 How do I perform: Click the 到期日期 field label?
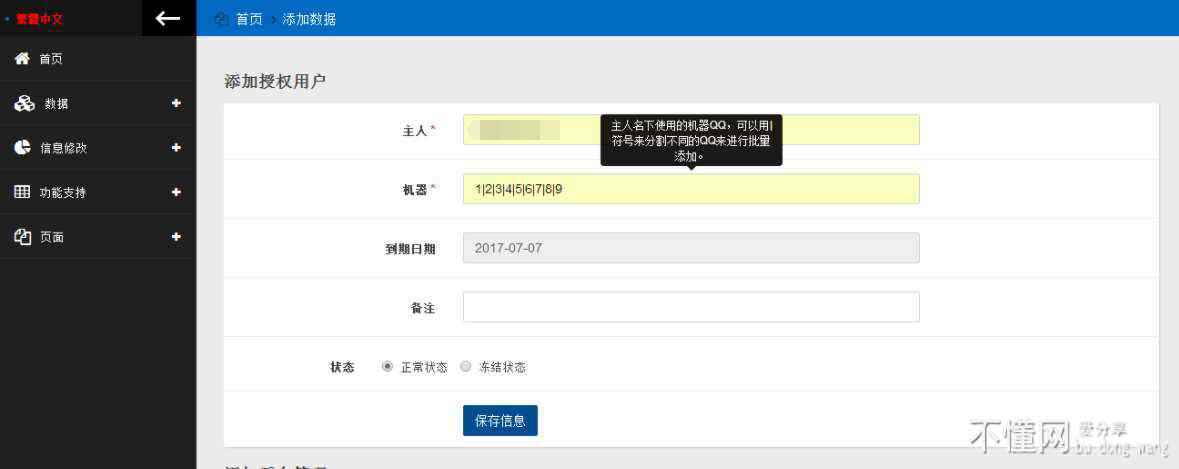coord(410,249)
